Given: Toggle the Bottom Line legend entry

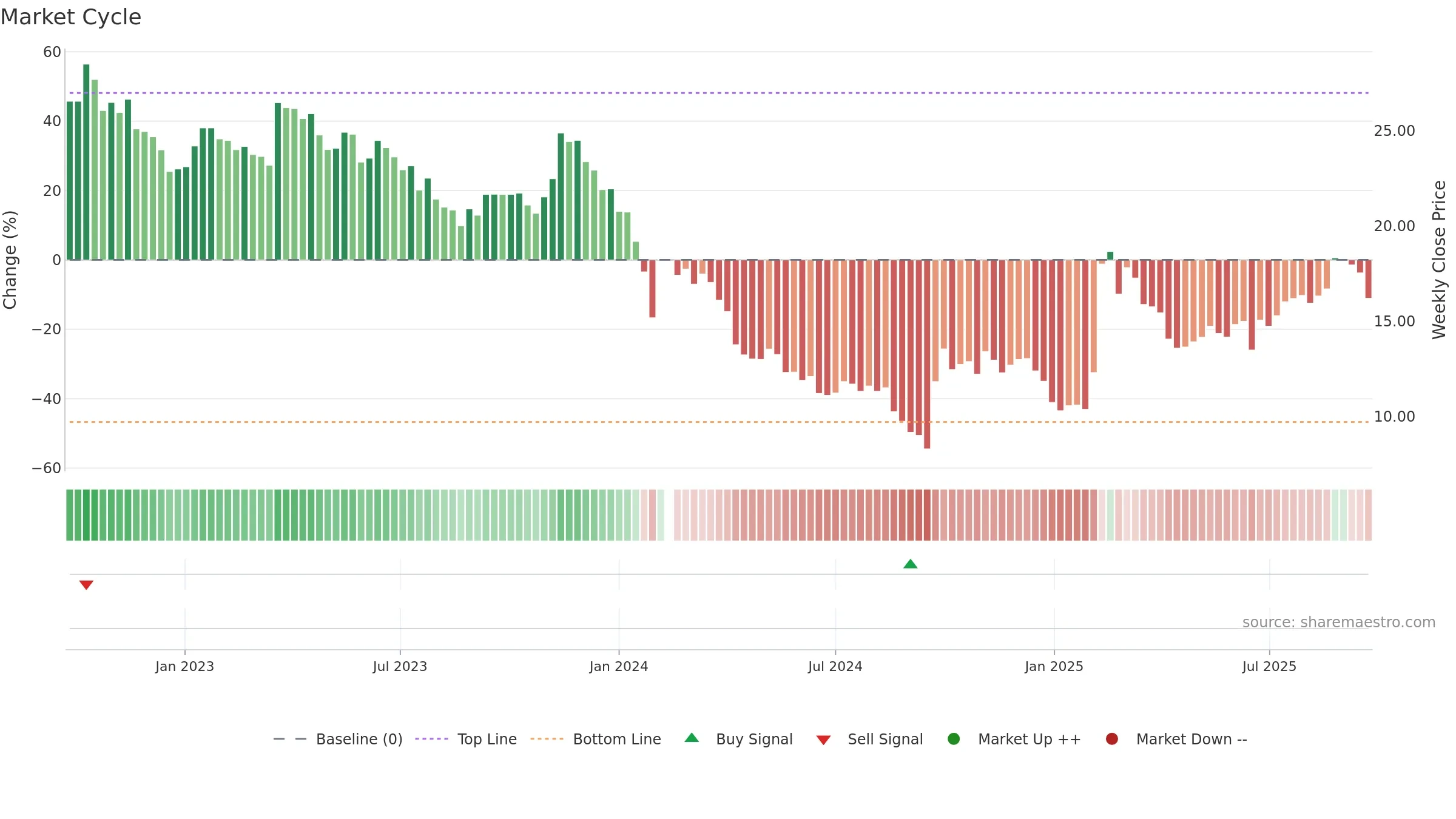Looking at the screenshot, I should pyautogui.click(x=596, y=739).
